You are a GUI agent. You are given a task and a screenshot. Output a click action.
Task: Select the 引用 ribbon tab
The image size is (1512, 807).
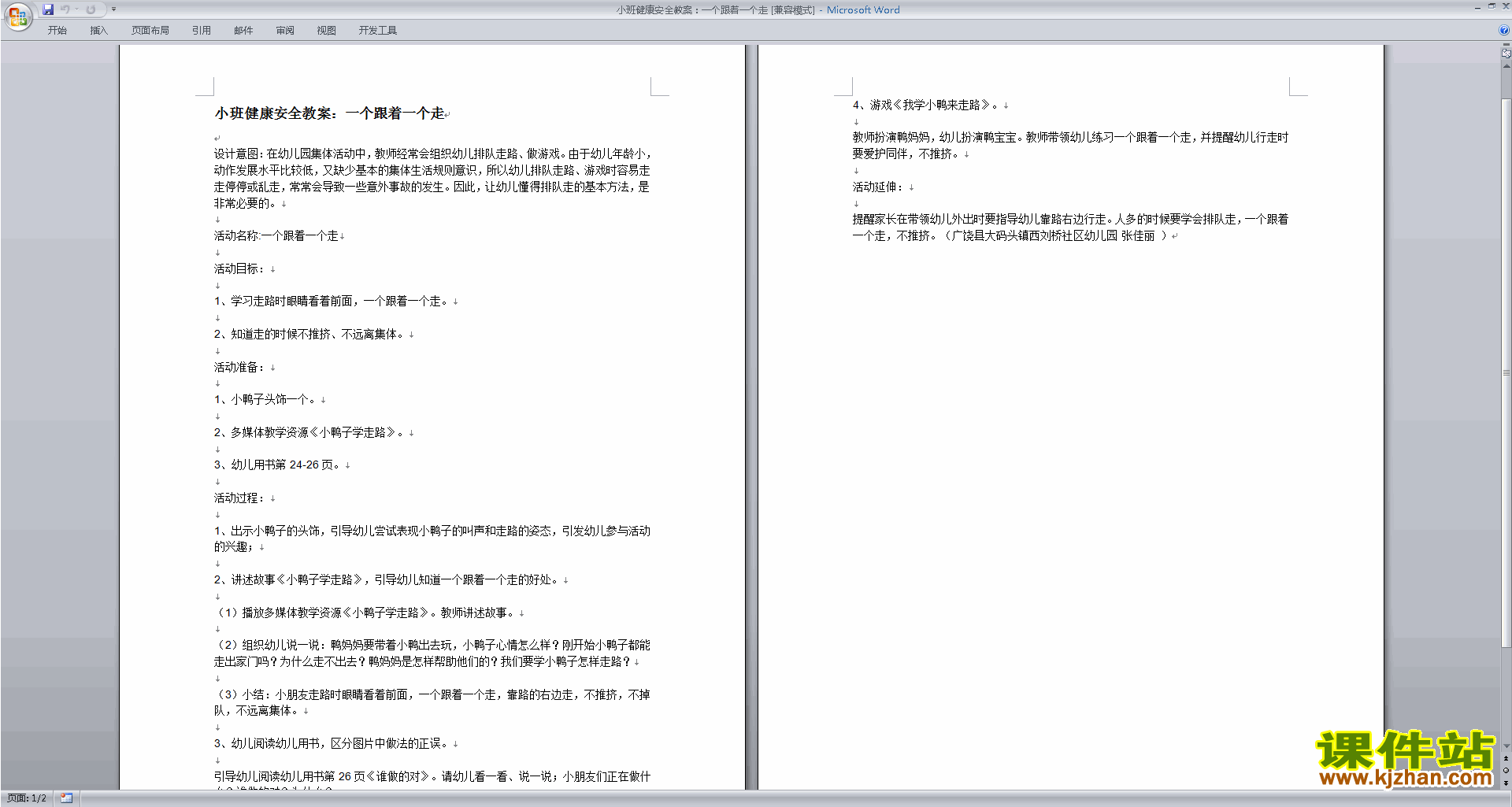tap(201, 31)
